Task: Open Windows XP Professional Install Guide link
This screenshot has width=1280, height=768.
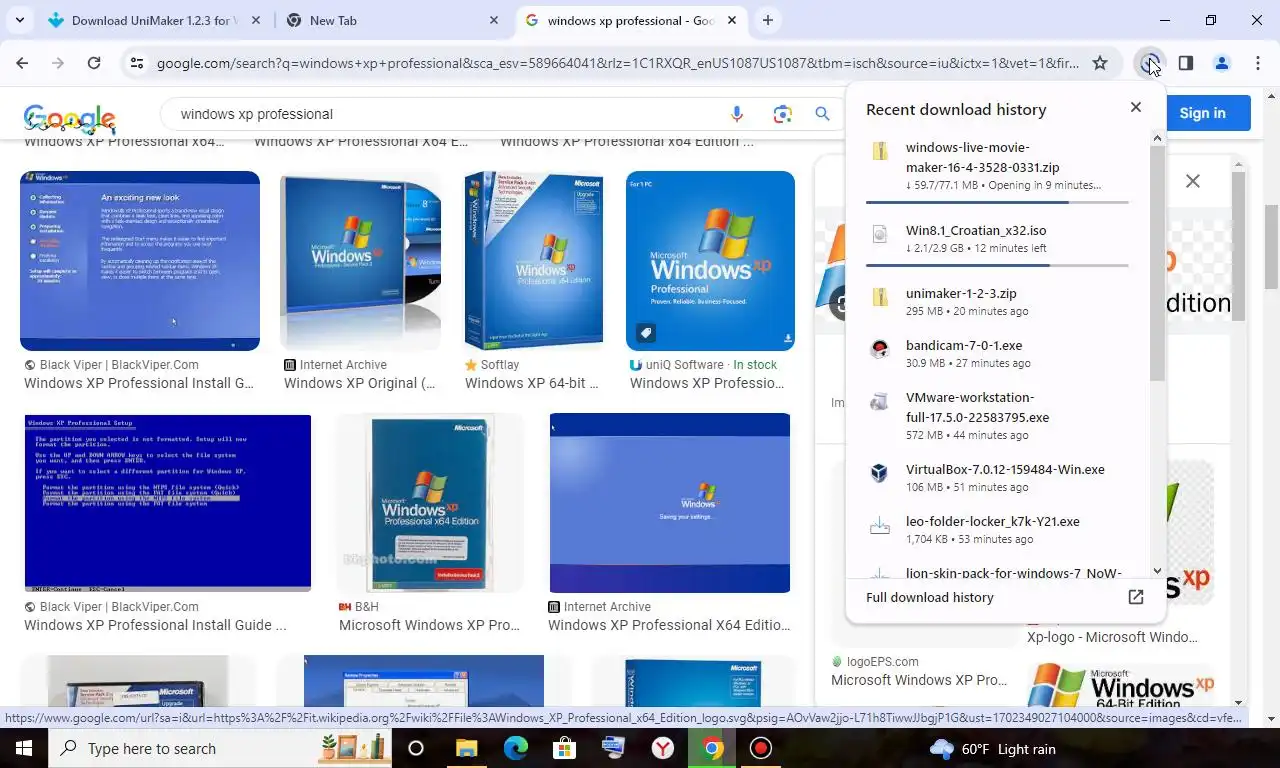Action: [x=155, y=625]
